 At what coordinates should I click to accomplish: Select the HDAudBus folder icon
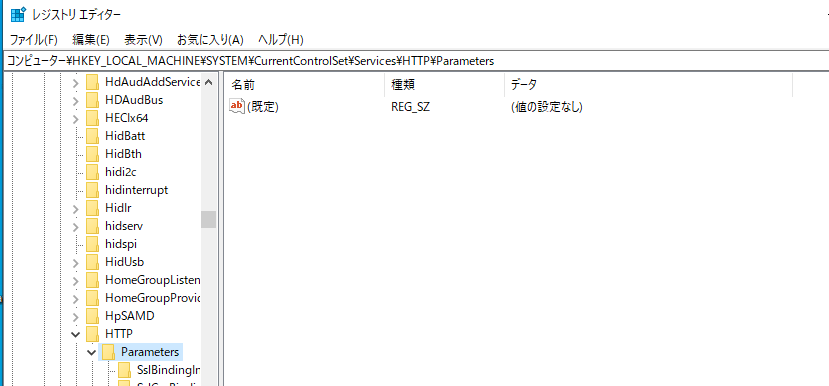pos(93,100)
